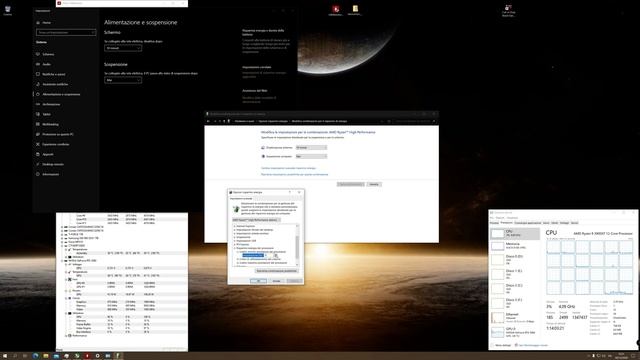Select Ethernet in Task Manager performance list
The height and width of the screenshot is (360, 640).
pos(514,318)
